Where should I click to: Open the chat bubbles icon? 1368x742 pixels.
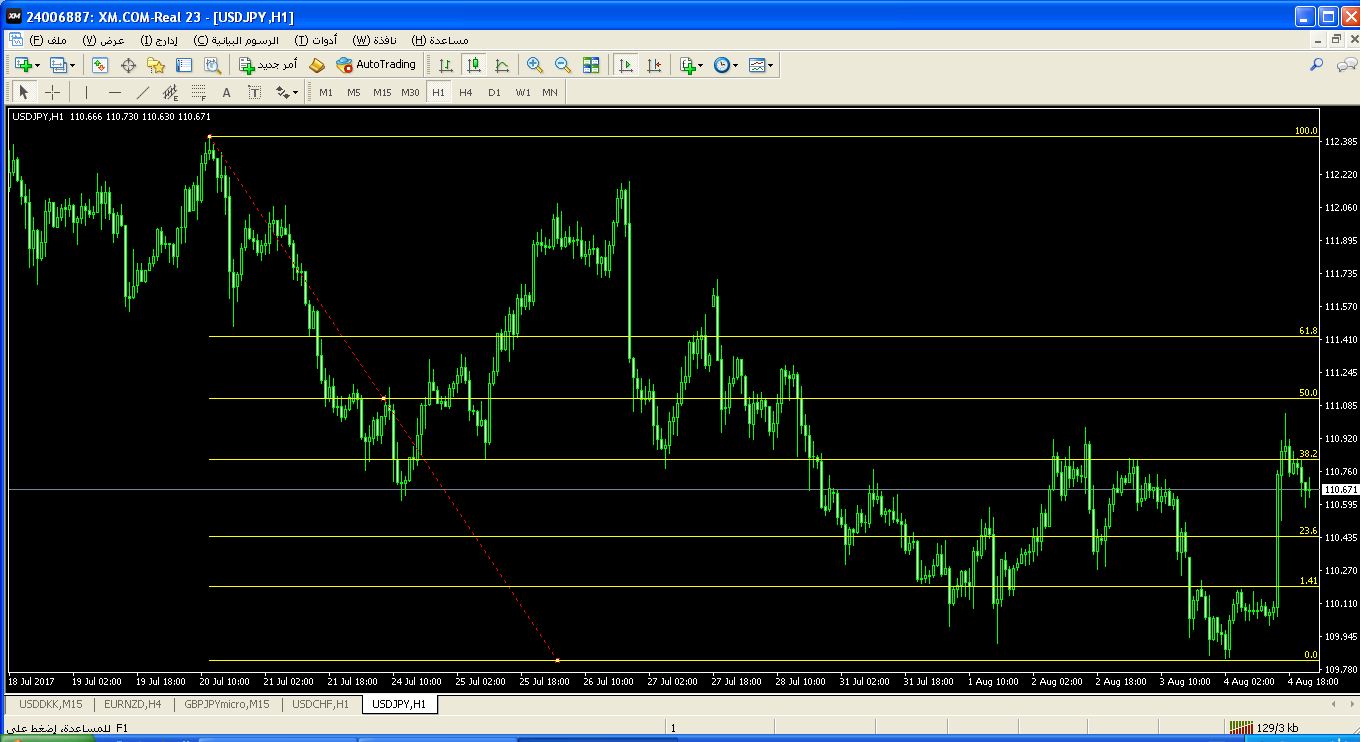pyautogui.click(x=1346, y=65)
